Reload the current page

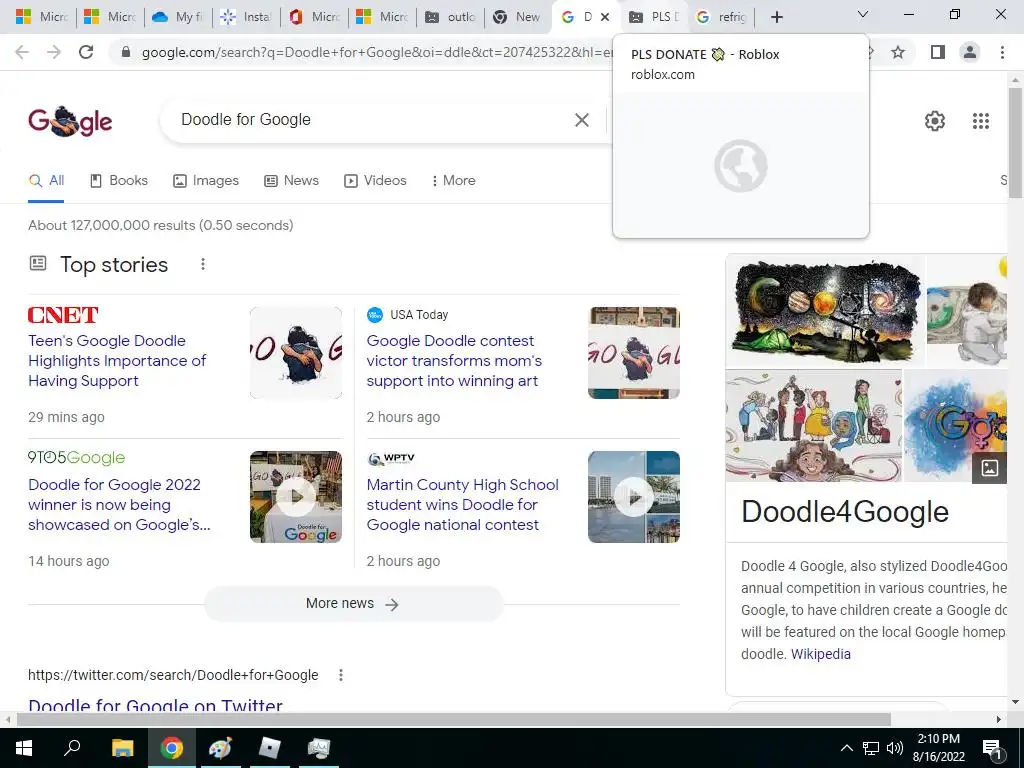point(86,52)
